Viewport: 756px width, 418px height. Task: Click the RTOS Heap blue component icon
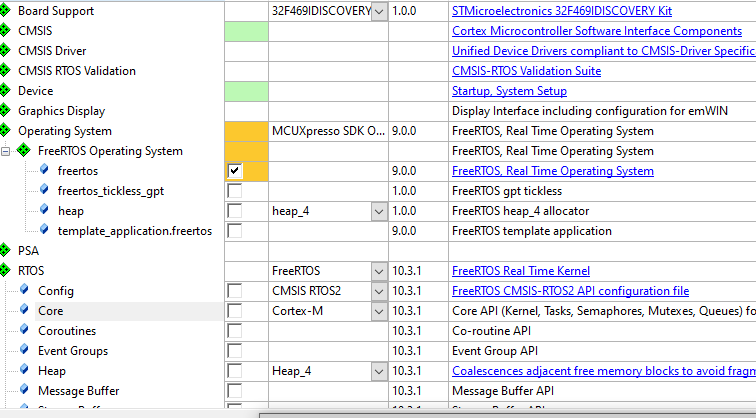[x=24, y=369]
